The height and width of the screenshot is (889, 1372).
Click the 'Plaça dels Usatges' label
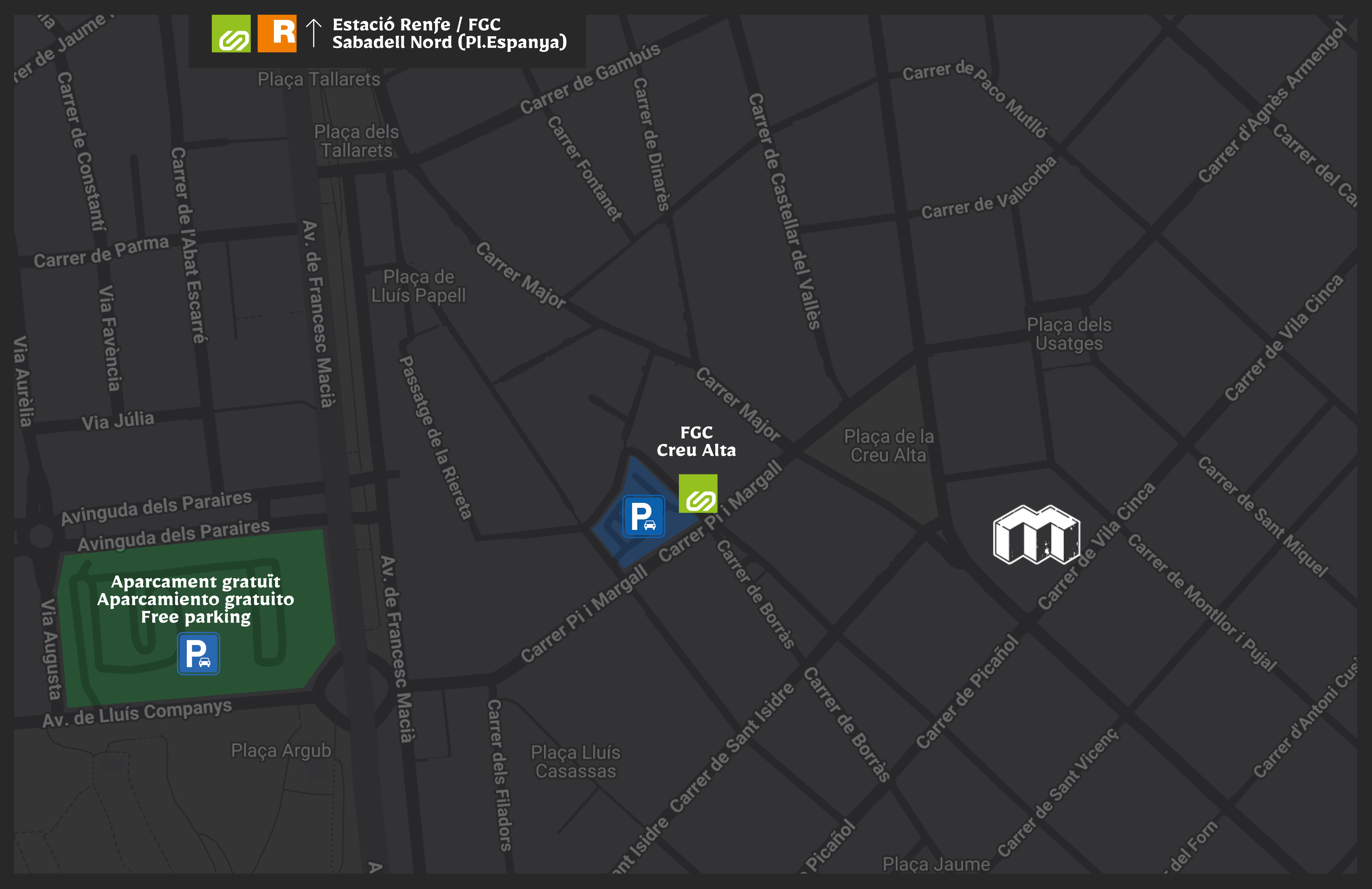click(1069, 334)
